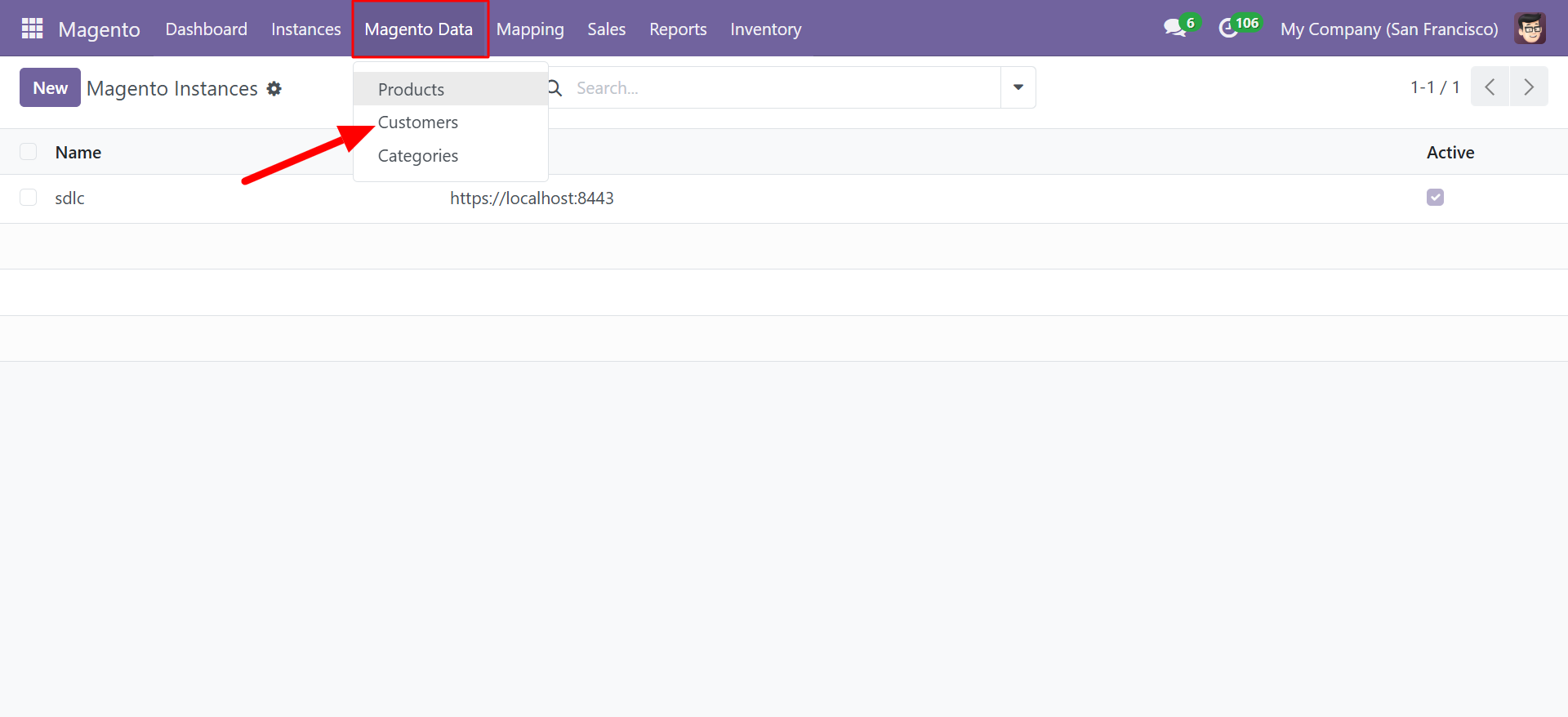This screenshot has width=1568, height=717.
Task: Open the sdlc instance record
Action: pyautogui.click(x=69, y=198)
